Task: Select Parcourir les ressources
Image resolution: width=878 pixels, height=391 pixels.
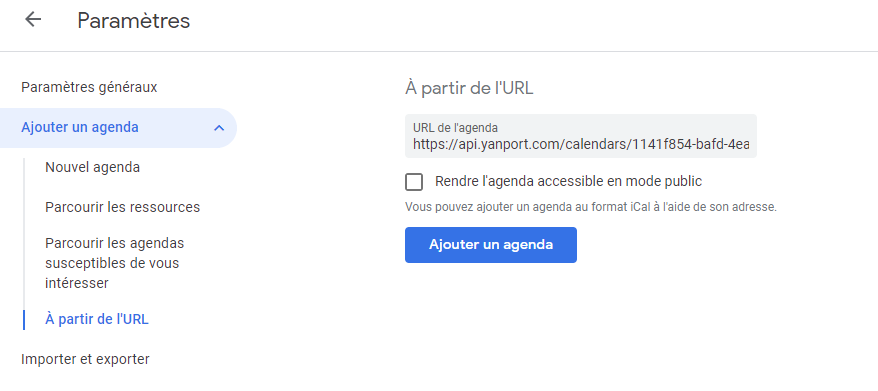Action: coord(123,207)
